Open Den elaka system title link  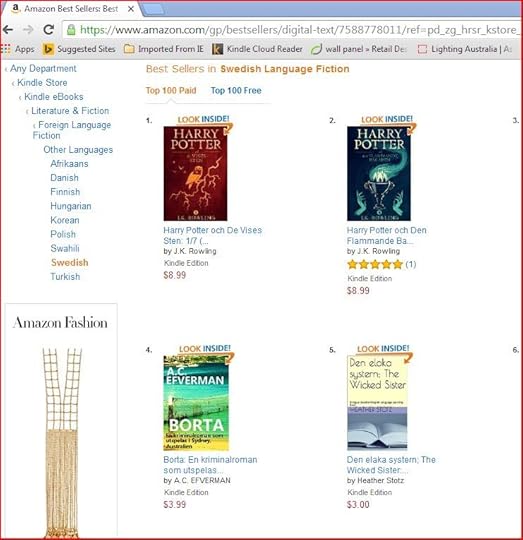point(391,465)
